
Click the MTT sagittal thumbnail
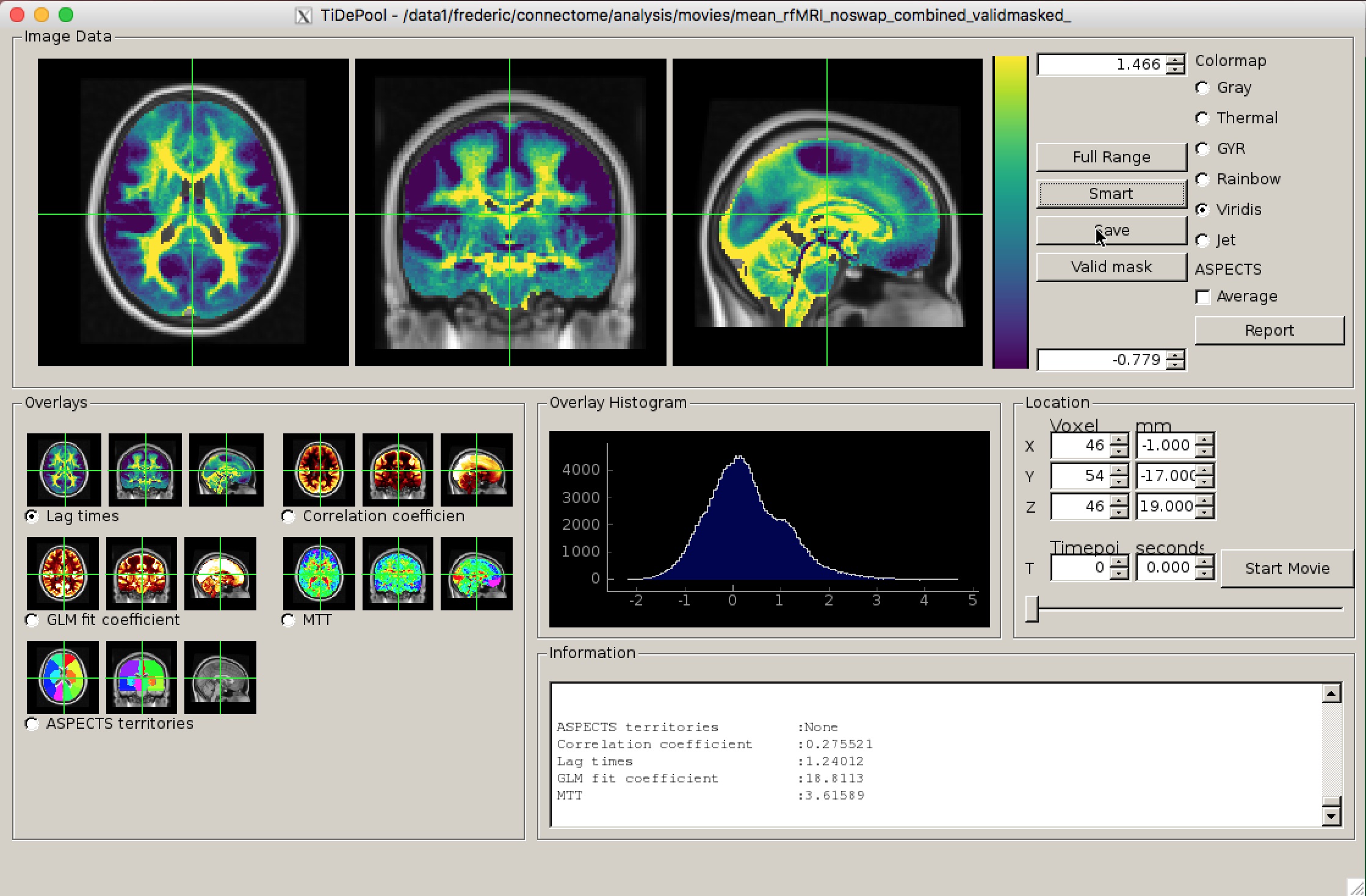[x=477, y=574]
